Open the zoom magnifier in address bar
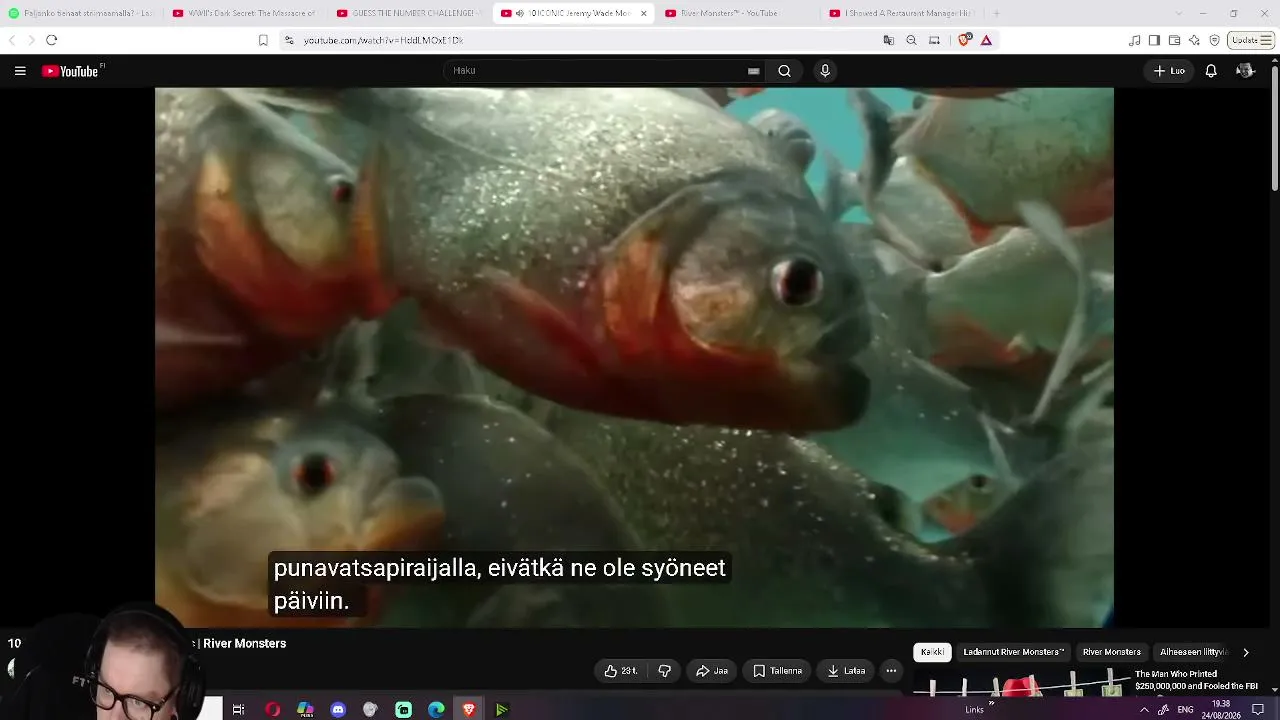This screenshot has width=1280, height=720. 911,40
